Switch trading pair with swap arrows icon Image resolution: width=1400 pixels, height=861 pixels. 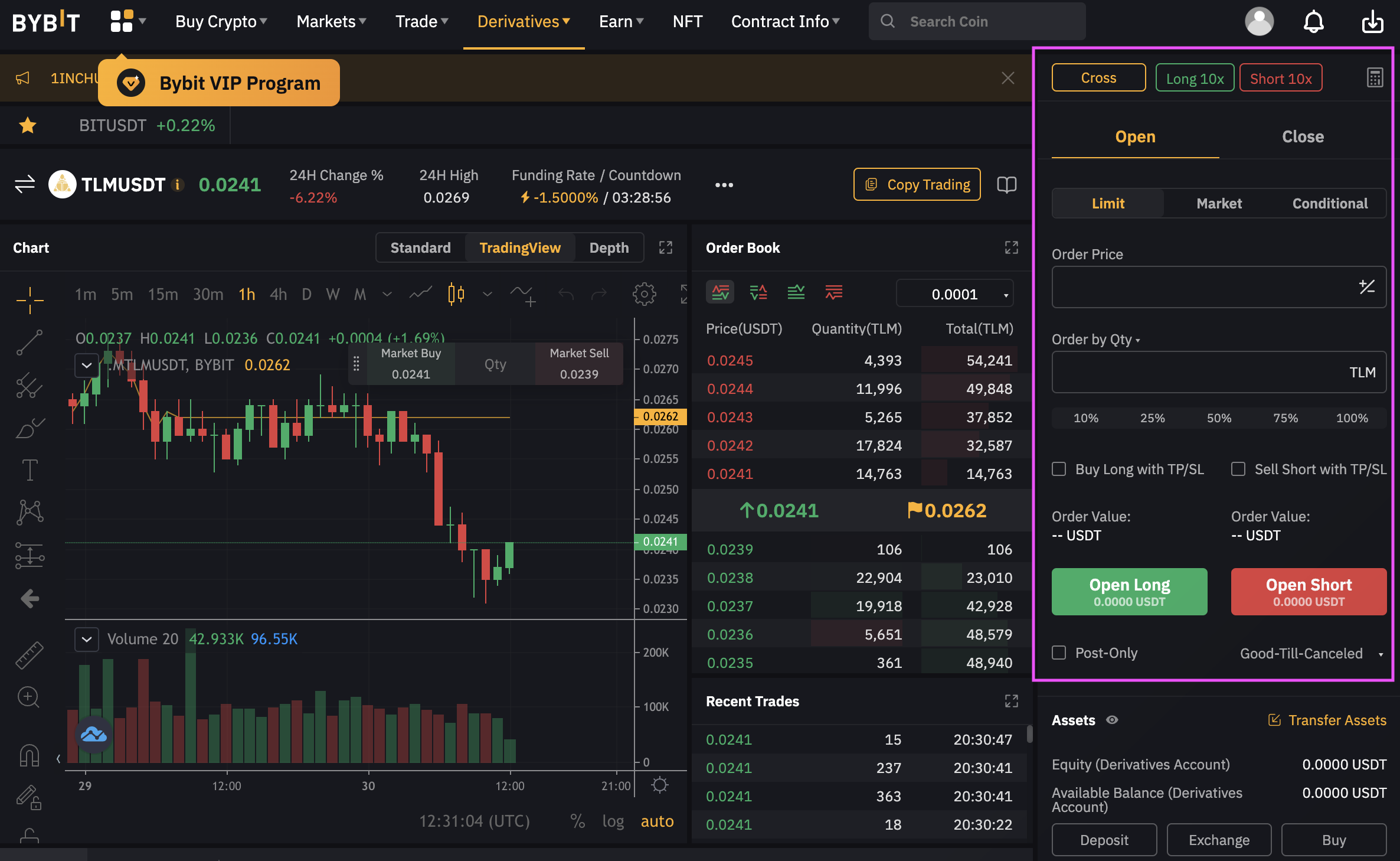click(x=25, y=184)
